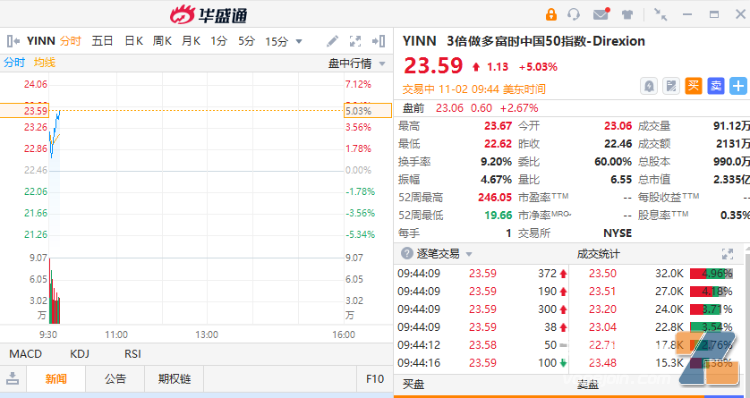Open the stock notes icon
750x398 pixels.
(x=671, y=86)
